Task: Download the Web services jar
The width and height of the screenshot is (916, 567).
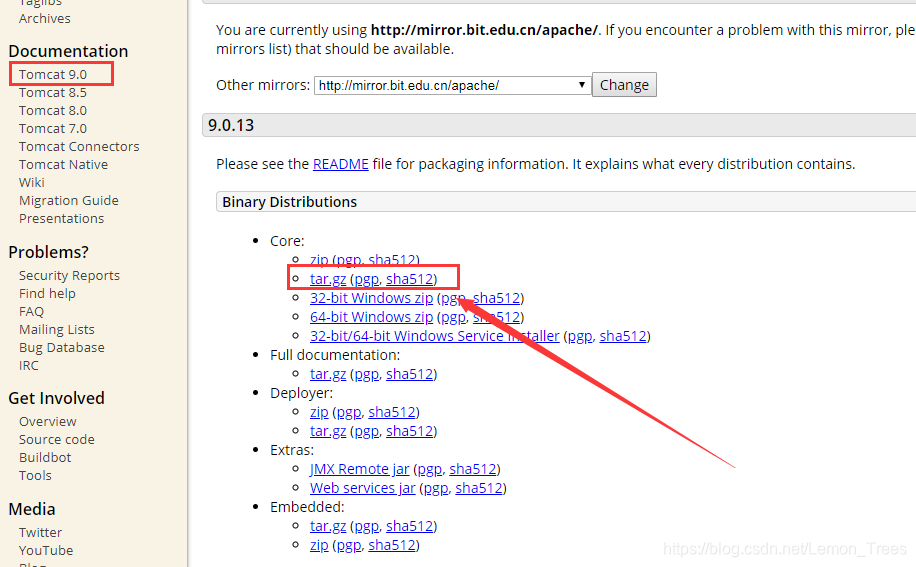Action: pyautogui.click(x=362, y=488)
